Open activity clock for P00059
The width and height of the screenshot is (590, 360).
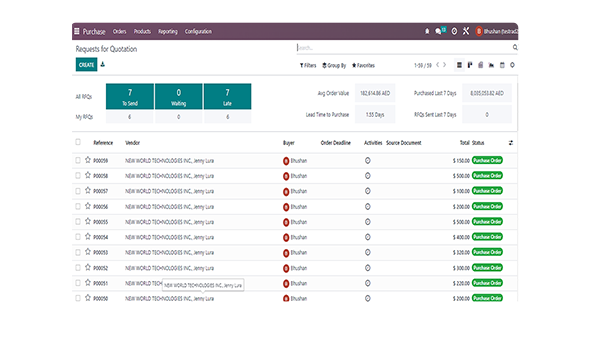point(368,161)
